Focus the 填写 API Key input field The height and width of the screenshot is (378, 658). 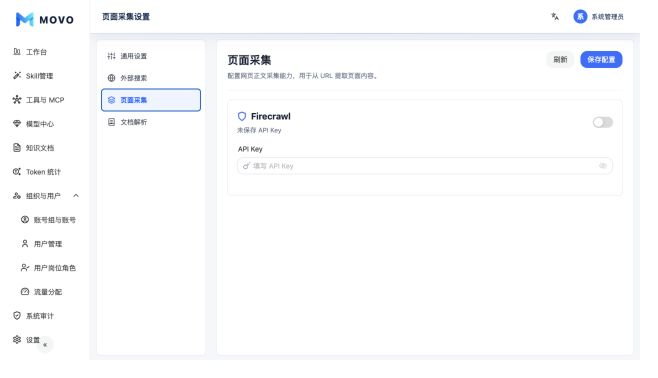[x=425, y=166]
